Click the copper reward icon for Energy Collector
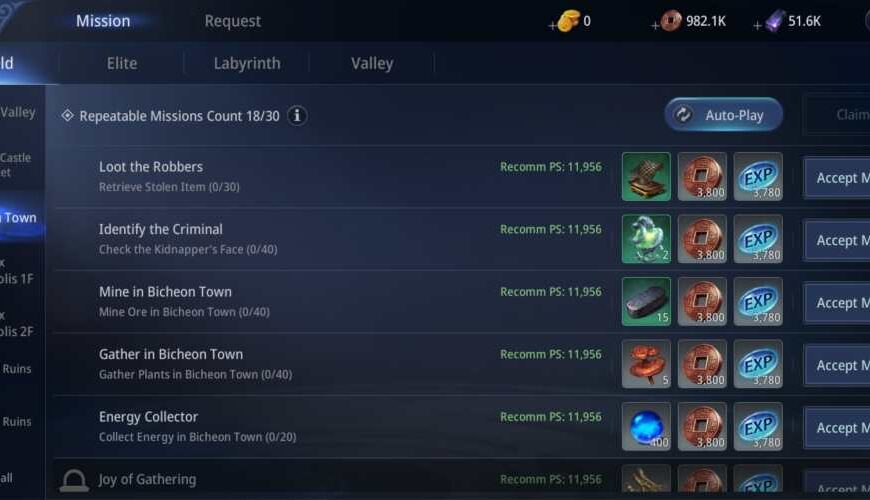 click(702, 427)
